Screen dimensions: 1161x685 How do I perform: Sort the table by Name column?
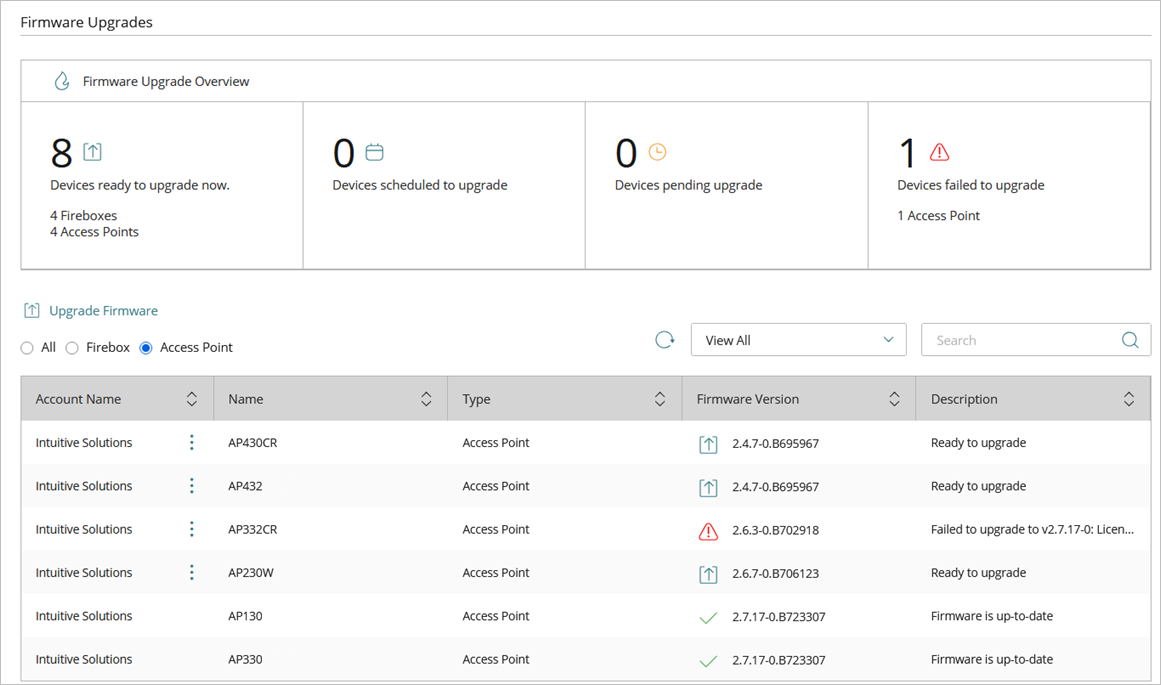click(x=425, y=398)
